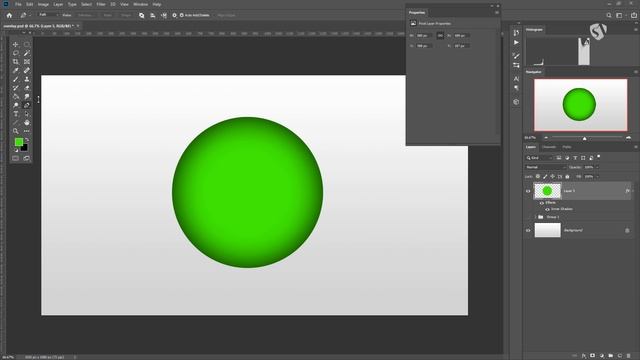Select the Paint Bucket tool
640x360 pixels.
16,96
